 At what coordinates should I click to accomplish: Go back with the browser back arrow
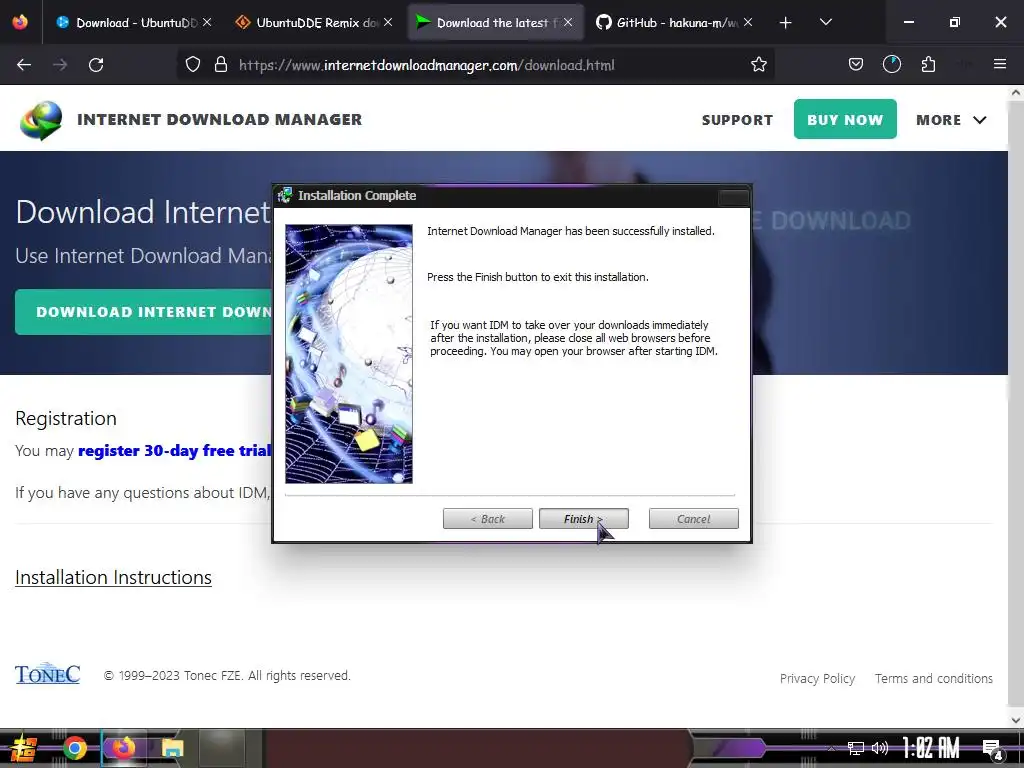point(24,65)
